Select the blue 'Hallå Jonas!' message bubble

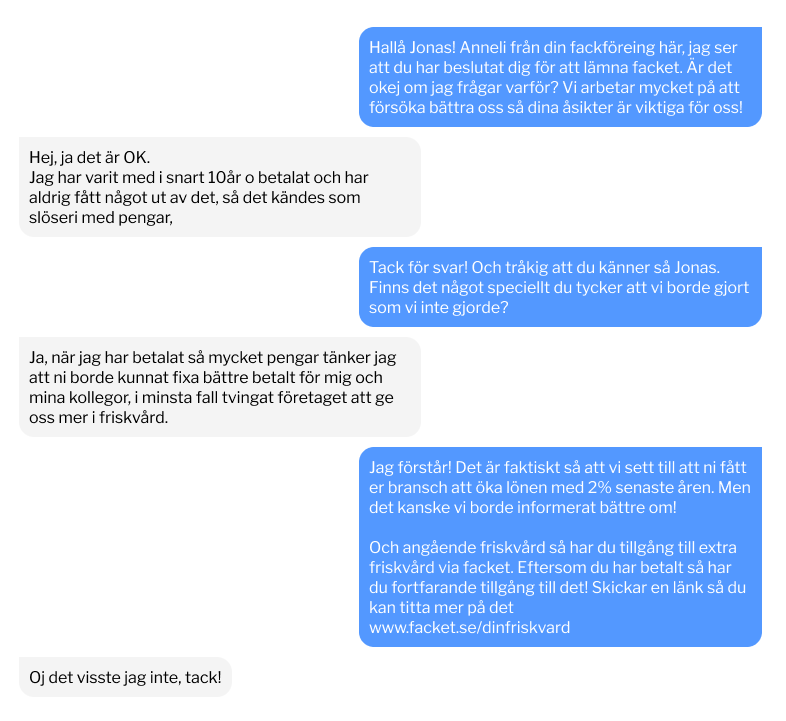coord(560,77)
